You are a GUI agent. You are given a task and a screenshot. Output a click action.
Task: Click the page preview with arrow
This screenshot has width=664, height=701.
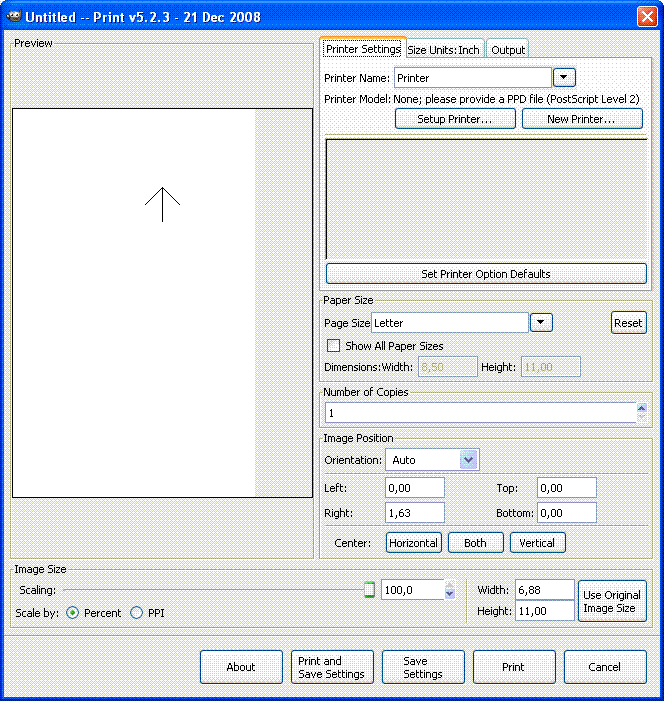click(162, 303)
